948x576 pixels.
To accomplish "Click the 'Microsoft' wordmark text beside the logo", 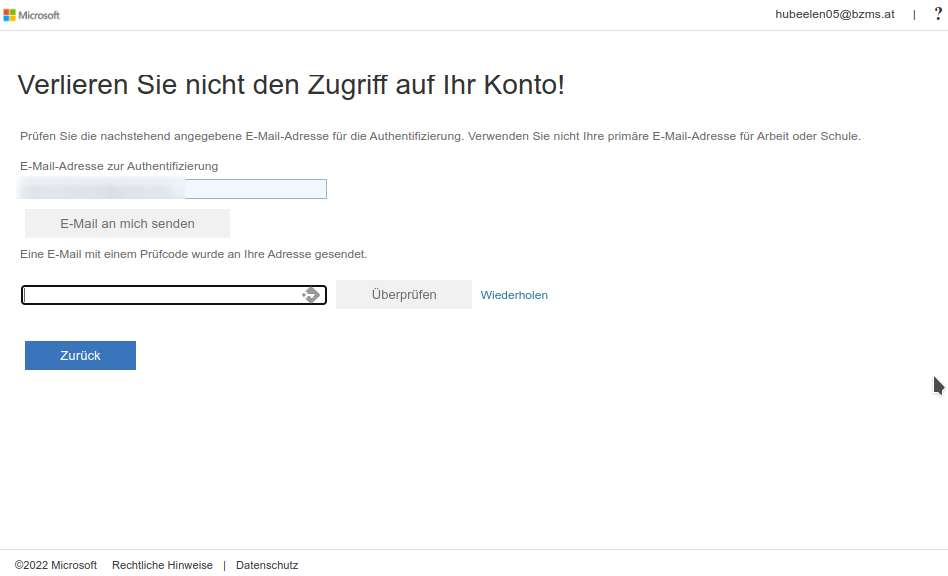I will point(40,15).
